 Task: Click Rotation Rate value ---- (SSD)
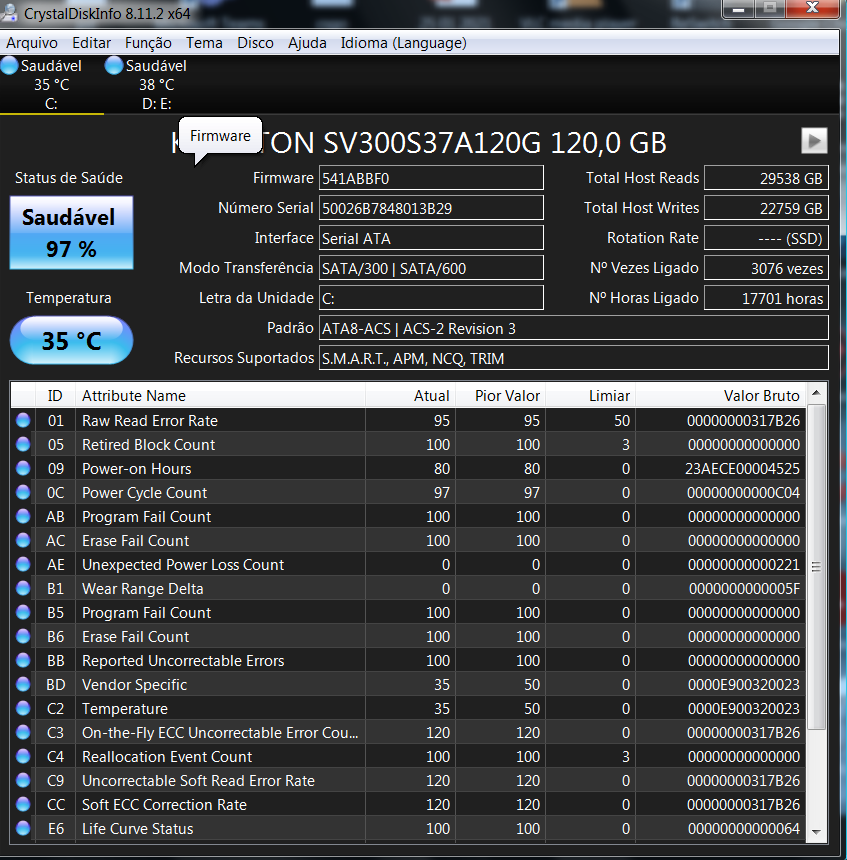766,238
